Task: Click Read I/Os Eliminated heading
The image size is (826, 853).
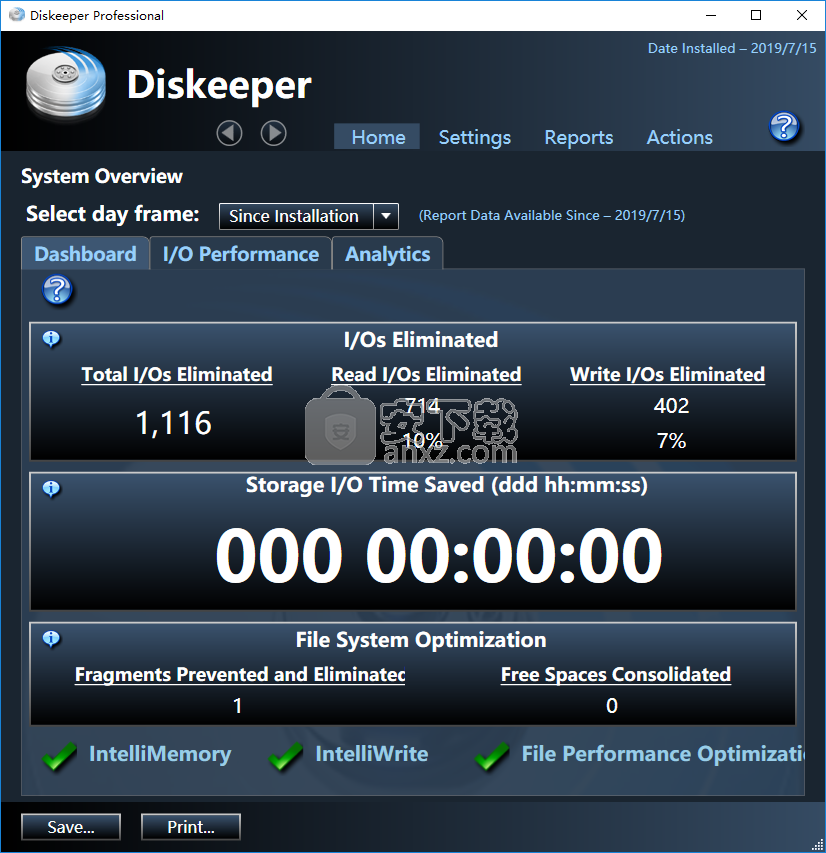Action: (x=427, y=374)
